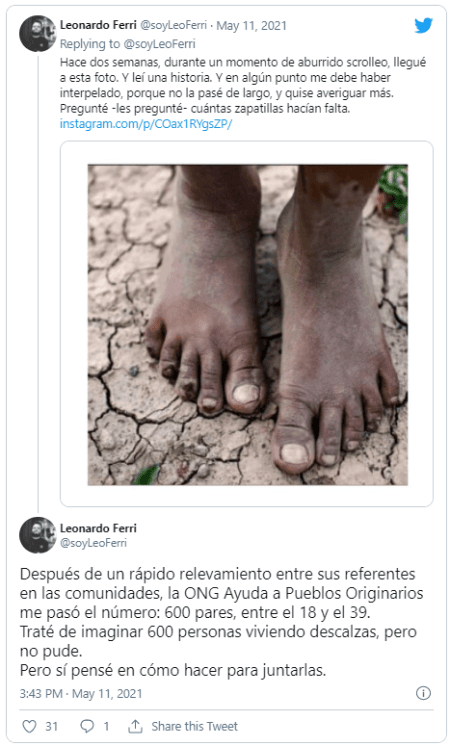Click the 'May 11, 2021' date in the header
450x746 pixels.
(x=252, y=26)
